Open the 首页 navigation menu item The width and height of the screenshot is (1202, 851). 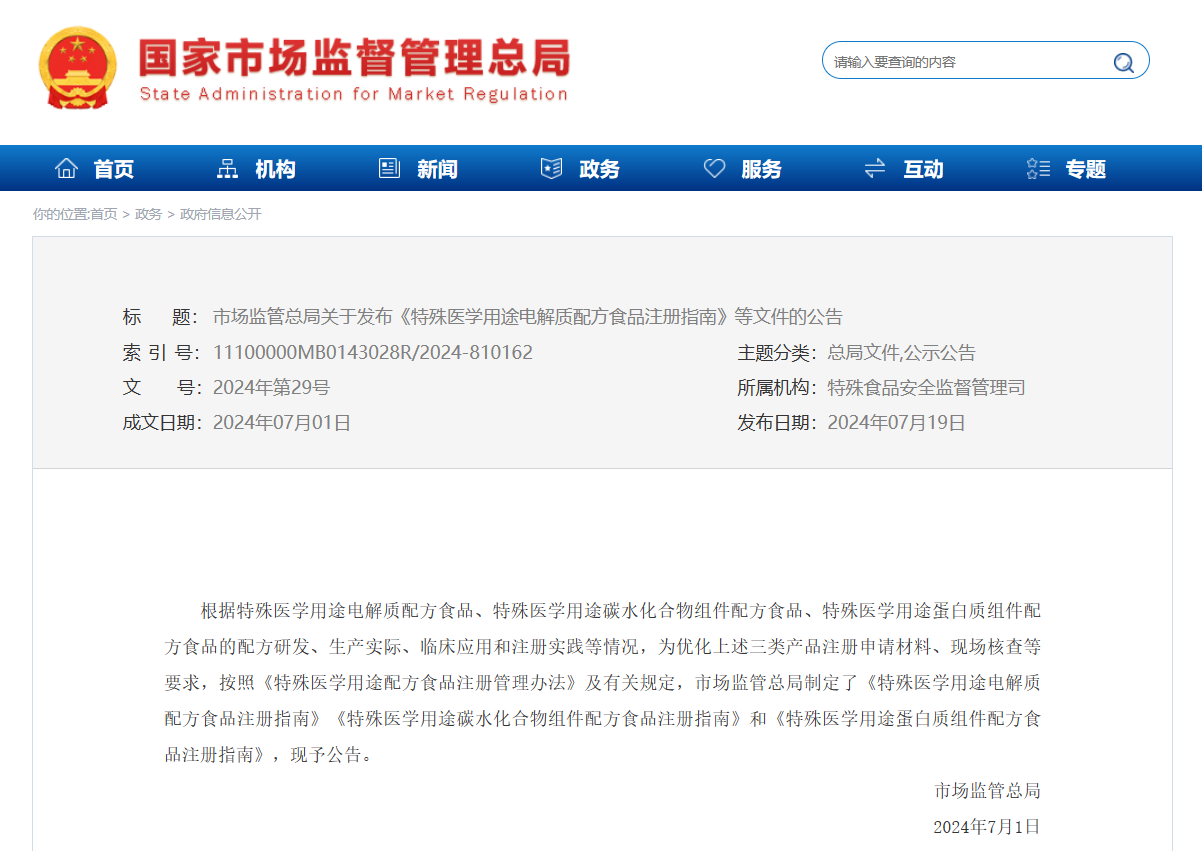[x=114, y=170]
